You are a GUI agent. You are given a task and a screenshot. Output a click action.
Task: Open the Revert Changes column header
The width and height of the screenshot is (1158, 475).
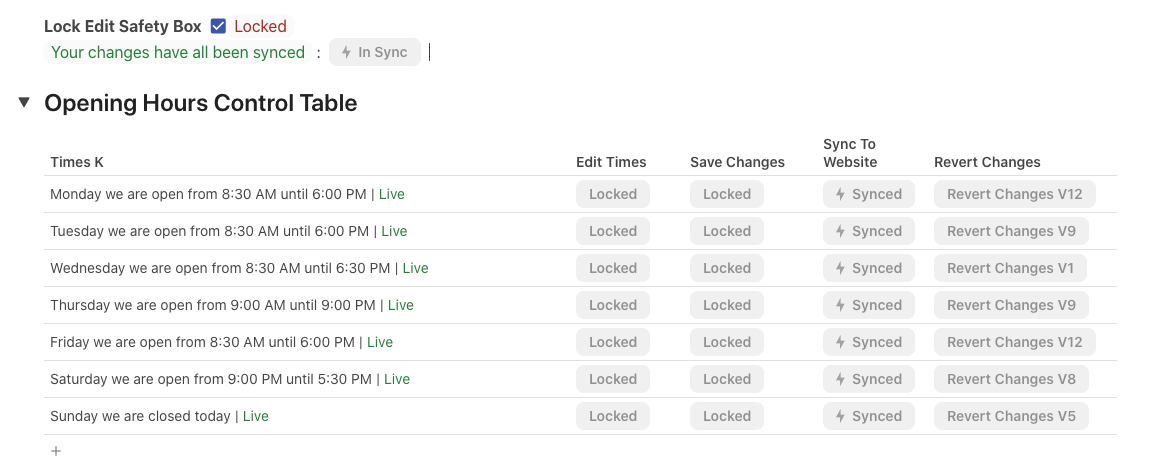pyautogui.click(x=987, y=163)
